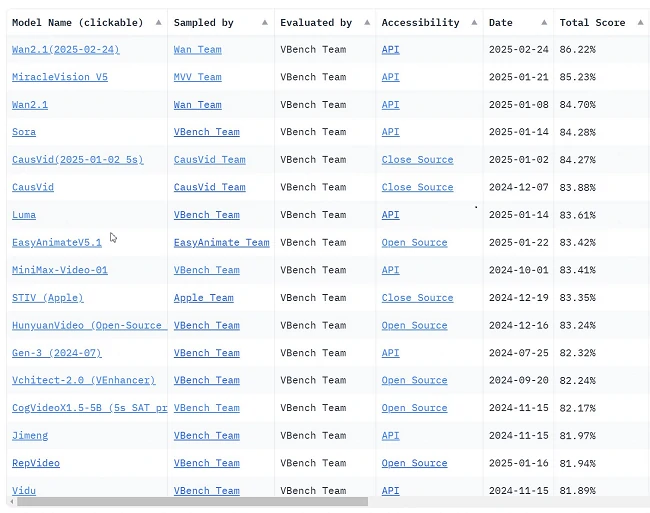Open the Wan2.1(2025-02-24) model link
The height and width of the screenshot is (513, 650).
pyautogui.click(x=65, y=49)
